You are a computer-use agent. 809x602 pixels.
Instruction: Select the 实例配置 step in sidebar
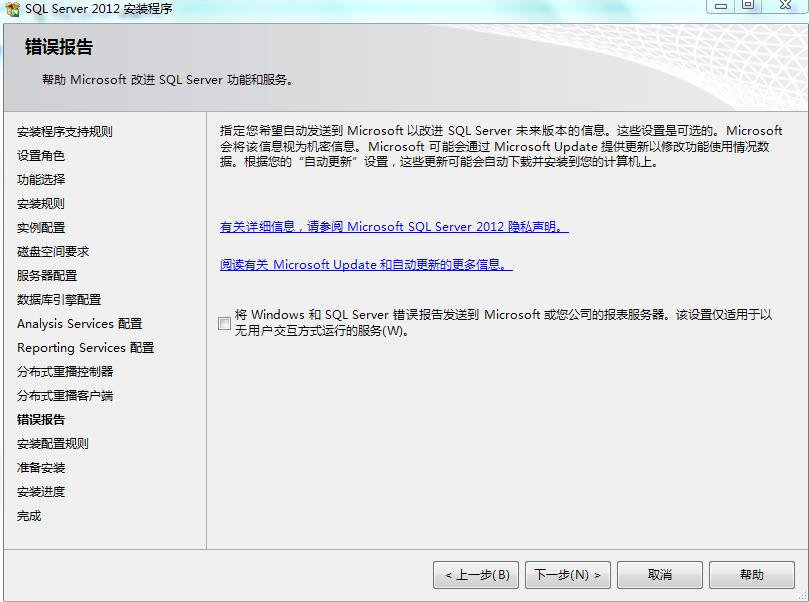tap(41, 227)
